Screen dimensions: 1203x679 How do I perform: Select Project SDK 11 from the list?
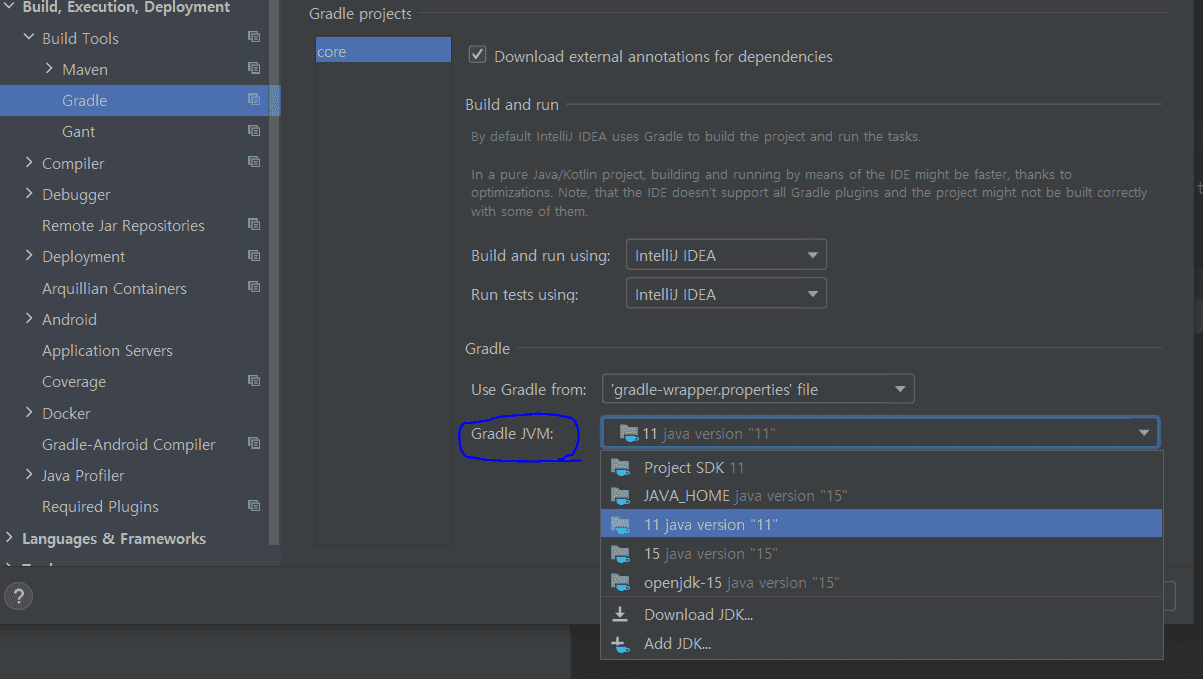coord(694,467)
